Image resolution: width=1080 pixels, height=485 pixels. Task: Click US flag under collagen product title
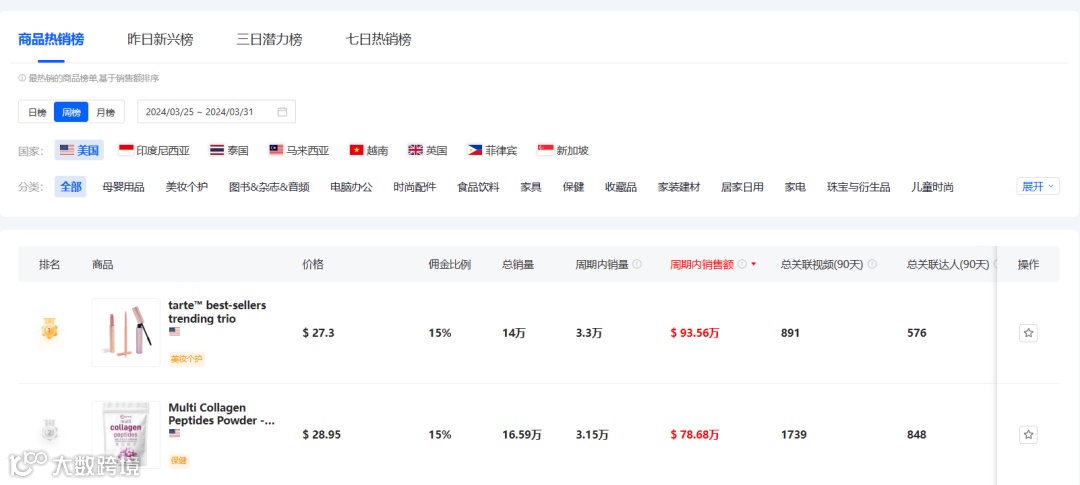coord(174,433)
